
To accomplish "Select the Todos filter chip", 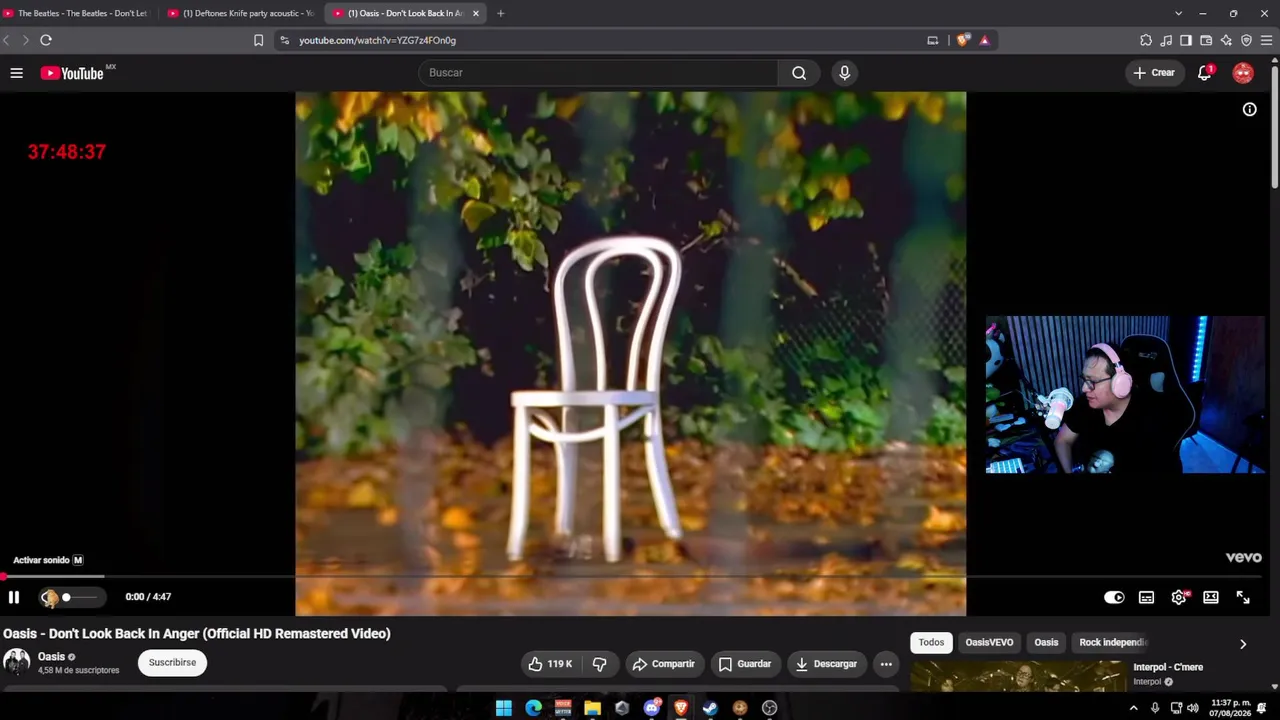I will (x=931, y=642).
